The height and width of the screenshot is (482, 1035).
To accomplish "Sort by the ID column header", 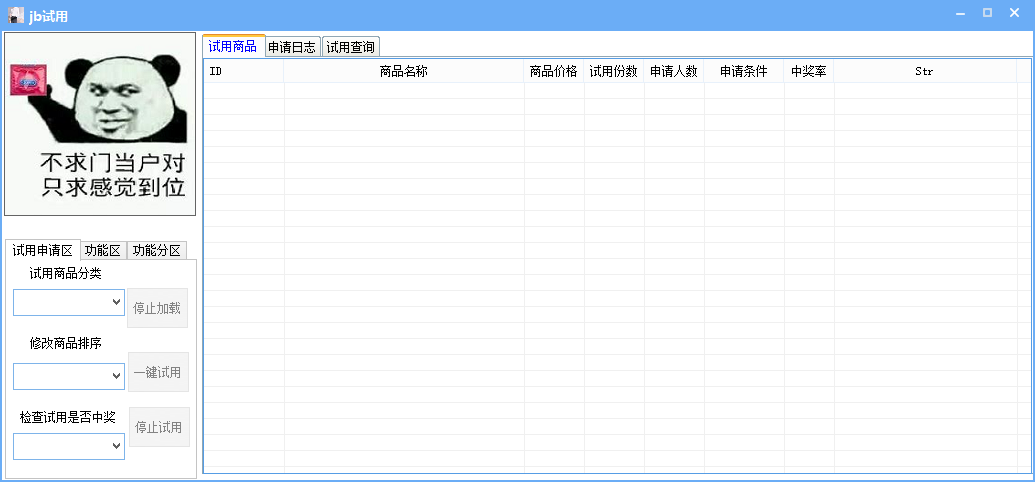I will (244, 71).
